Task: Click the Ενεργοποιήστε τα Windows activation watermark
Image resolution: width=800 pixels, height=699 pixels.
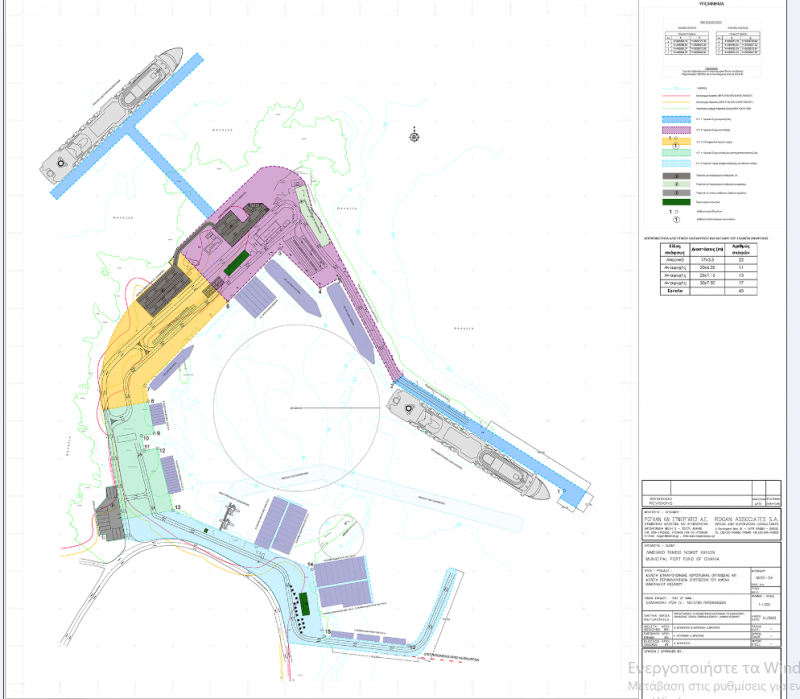Action: tap(712, 668)
